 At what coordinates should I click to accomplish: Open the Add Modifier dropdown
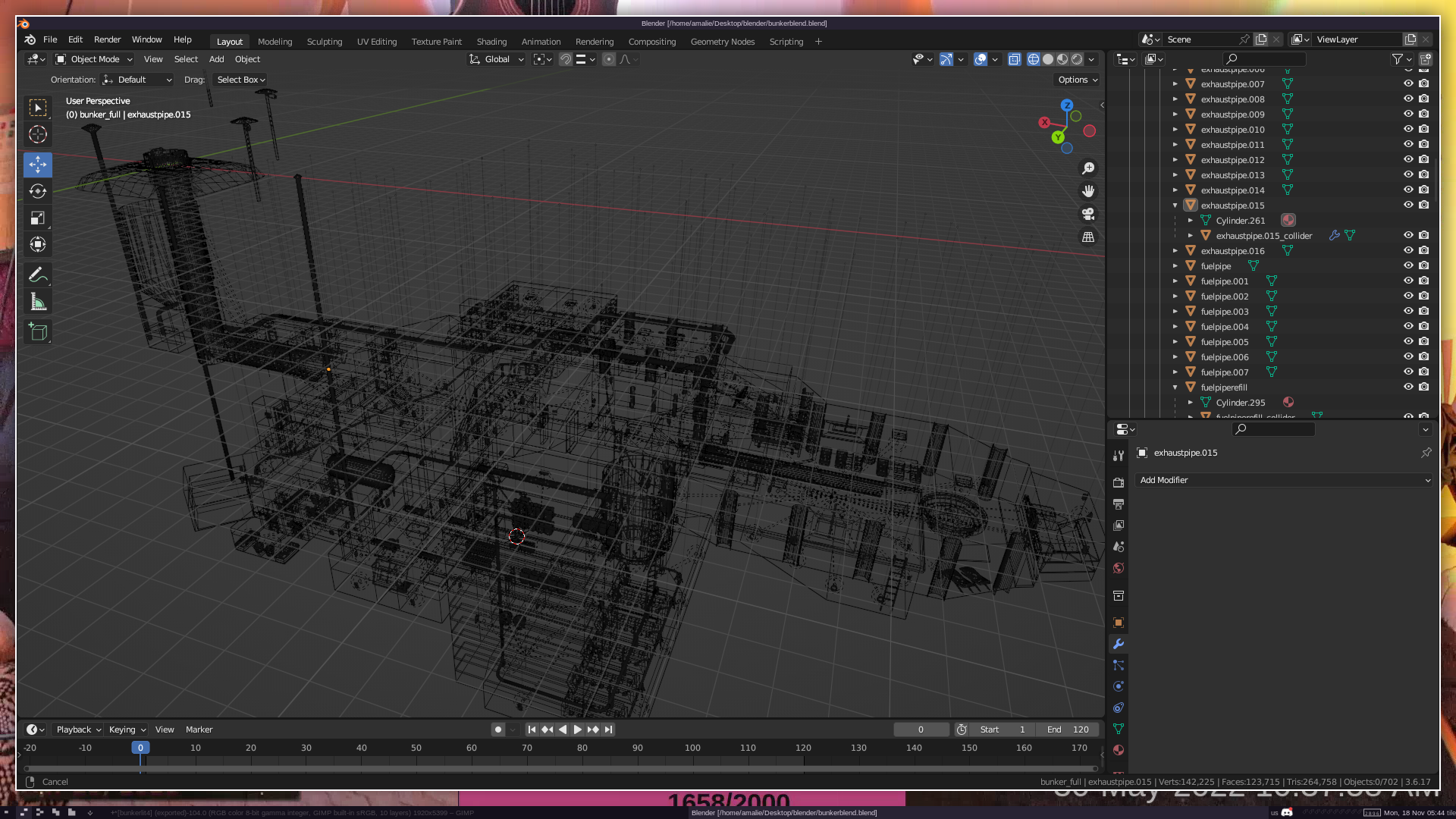pyautogui.click(x=1285, y=480)
